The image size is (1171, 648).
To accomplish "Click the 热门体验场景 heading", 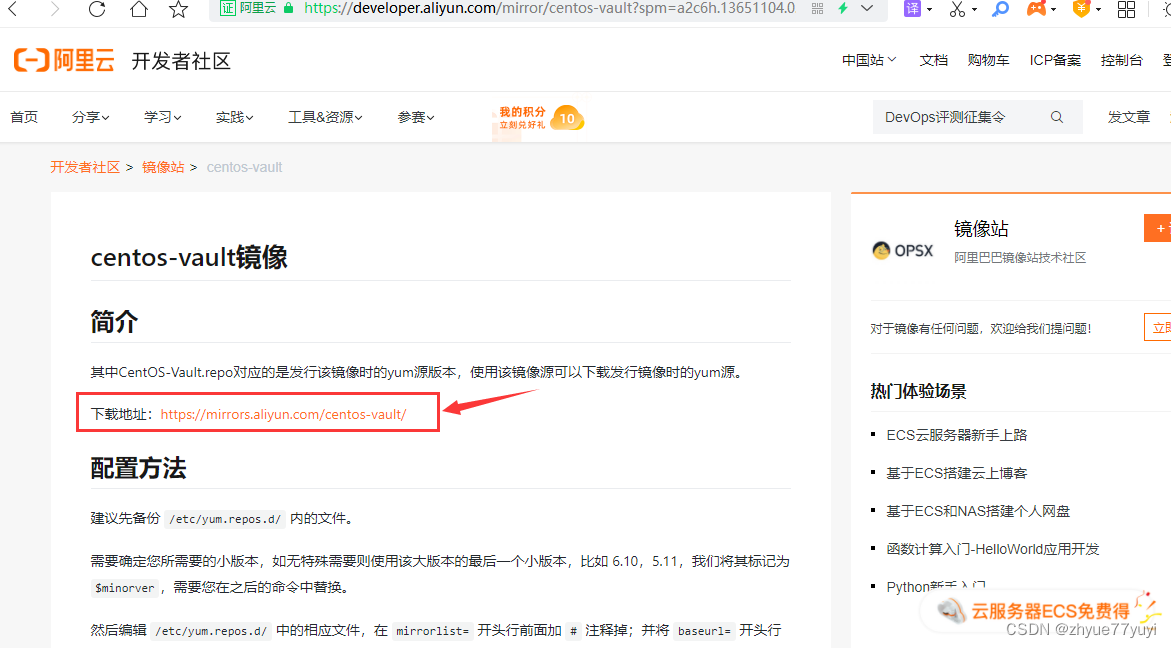I will pyautogui.click(x=918, y=391).
